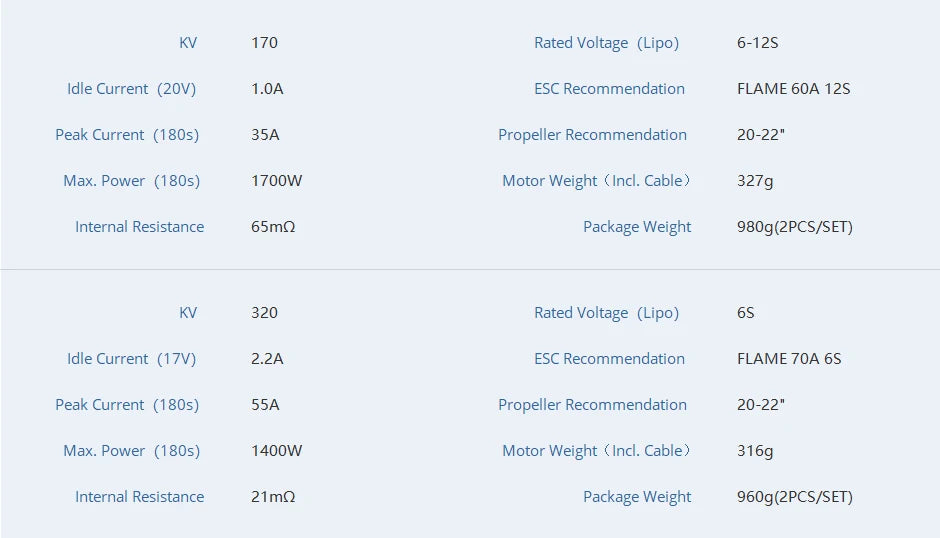
Task: Select the 6-12S rated voltage value
Action: pos(755,43)
